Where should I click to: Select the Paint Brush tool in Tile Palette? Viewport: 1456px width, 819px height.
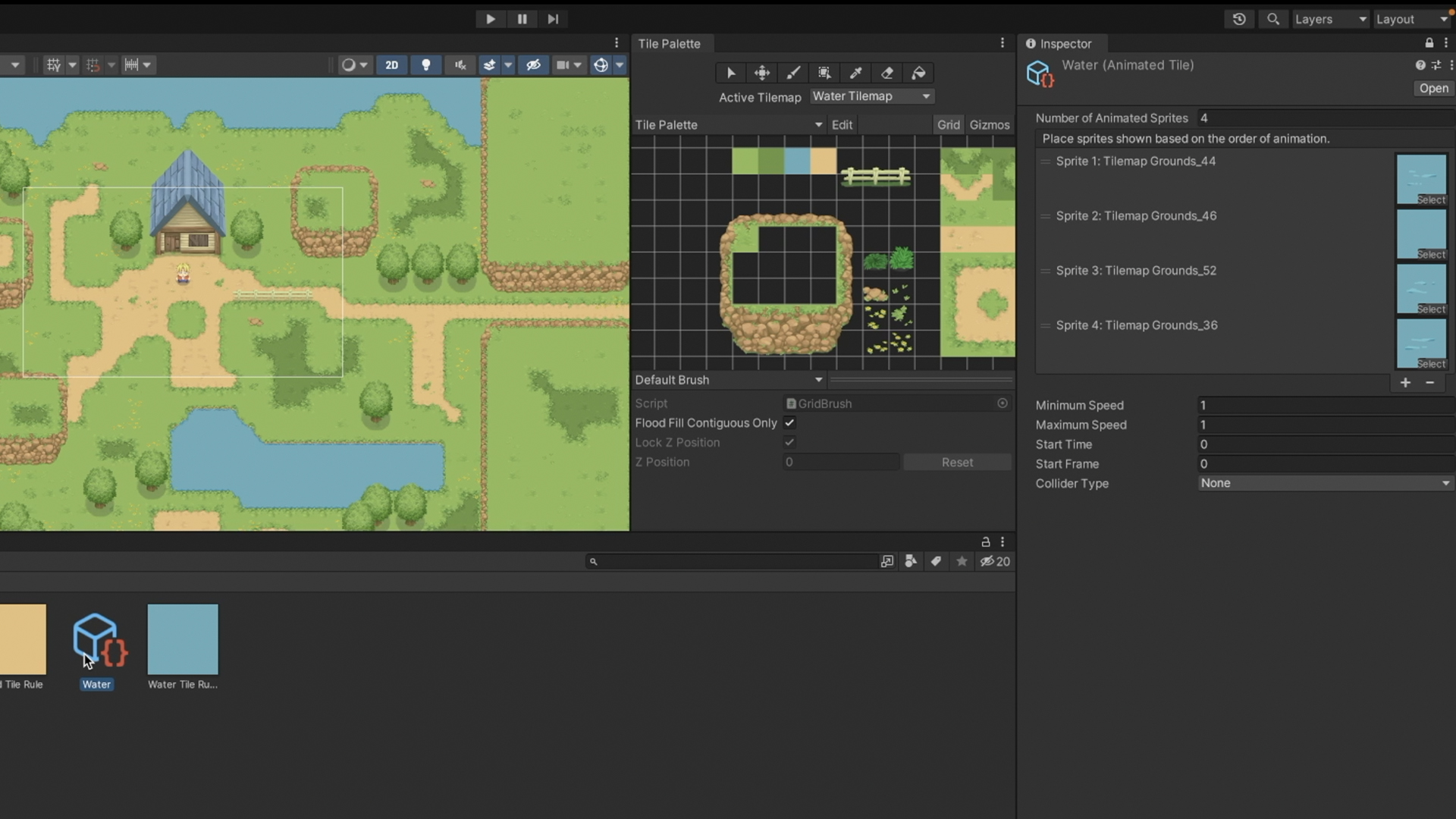[793, 73]
